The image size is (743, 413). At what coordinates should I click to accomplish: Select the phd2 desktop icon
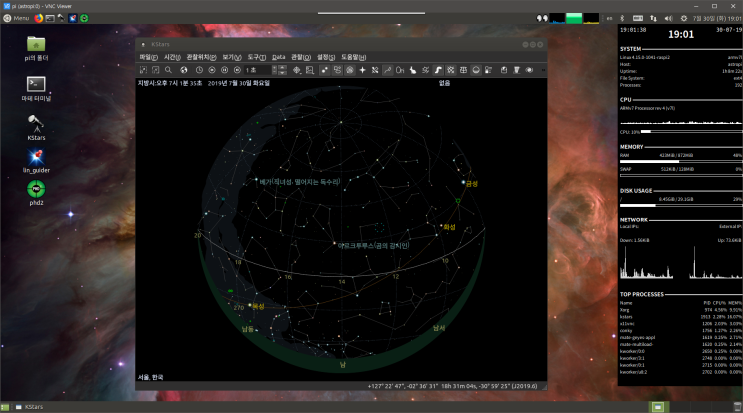click(x=36, y=189)
